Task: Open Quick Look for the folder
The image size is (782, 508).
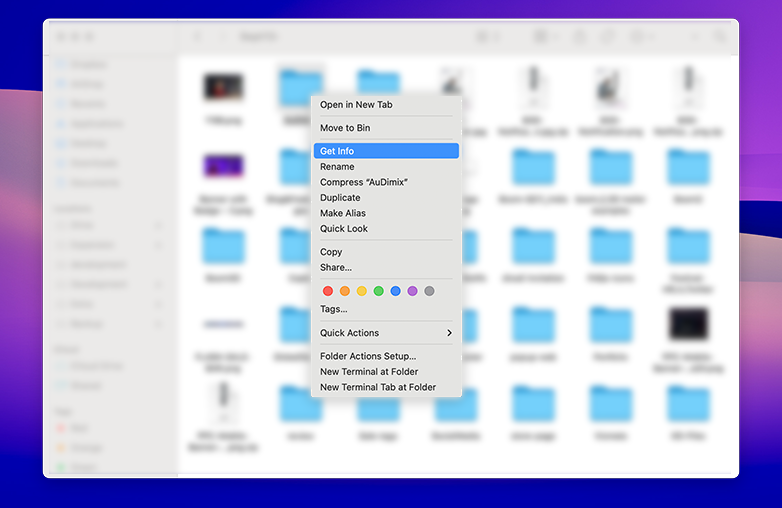Action: pos(386,228)
